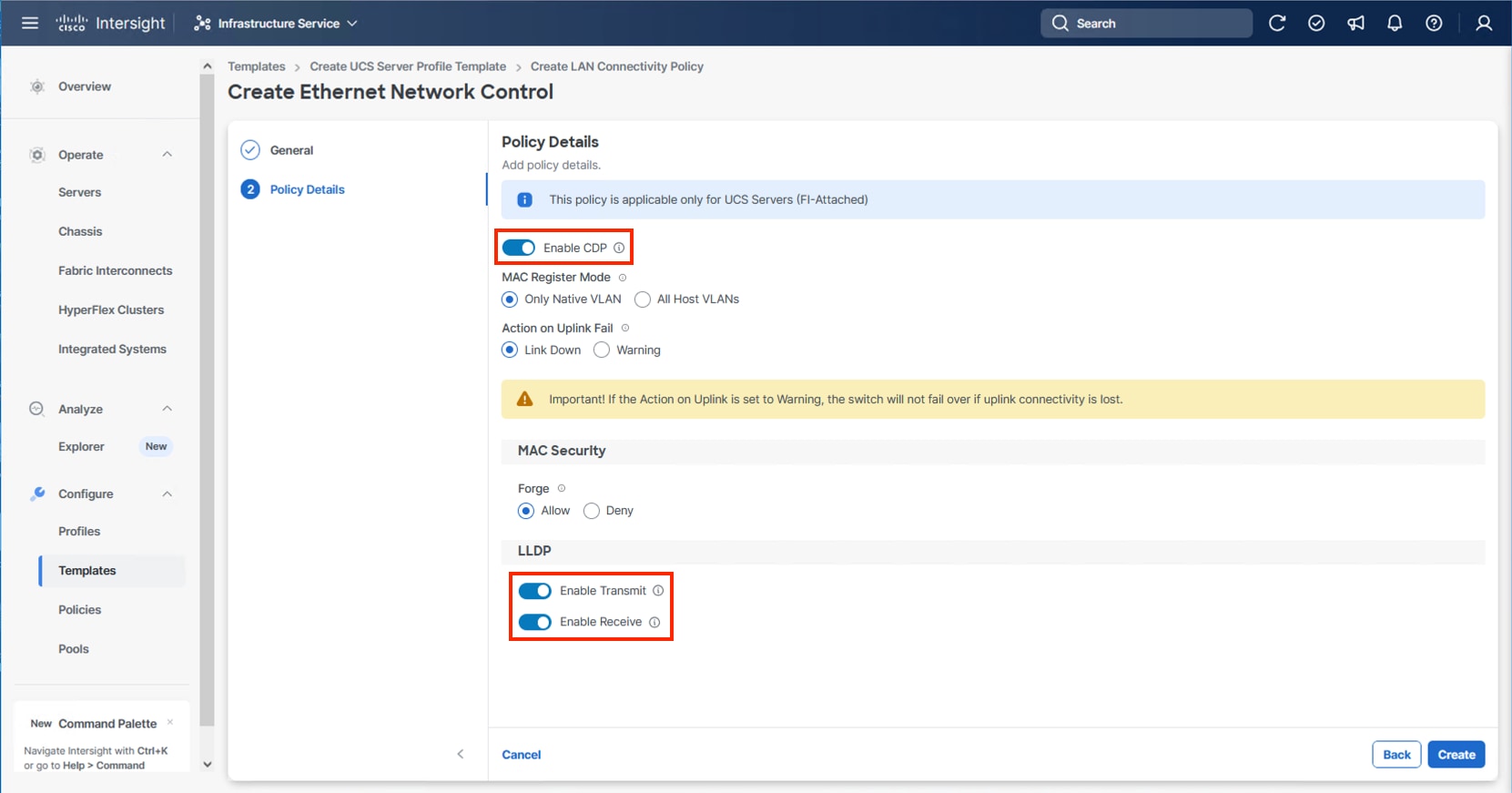This screenshot has height=793, width=1512.
Task: Open Fabric Interconnects in the sidebar
Action: click(x=116, y=270)
